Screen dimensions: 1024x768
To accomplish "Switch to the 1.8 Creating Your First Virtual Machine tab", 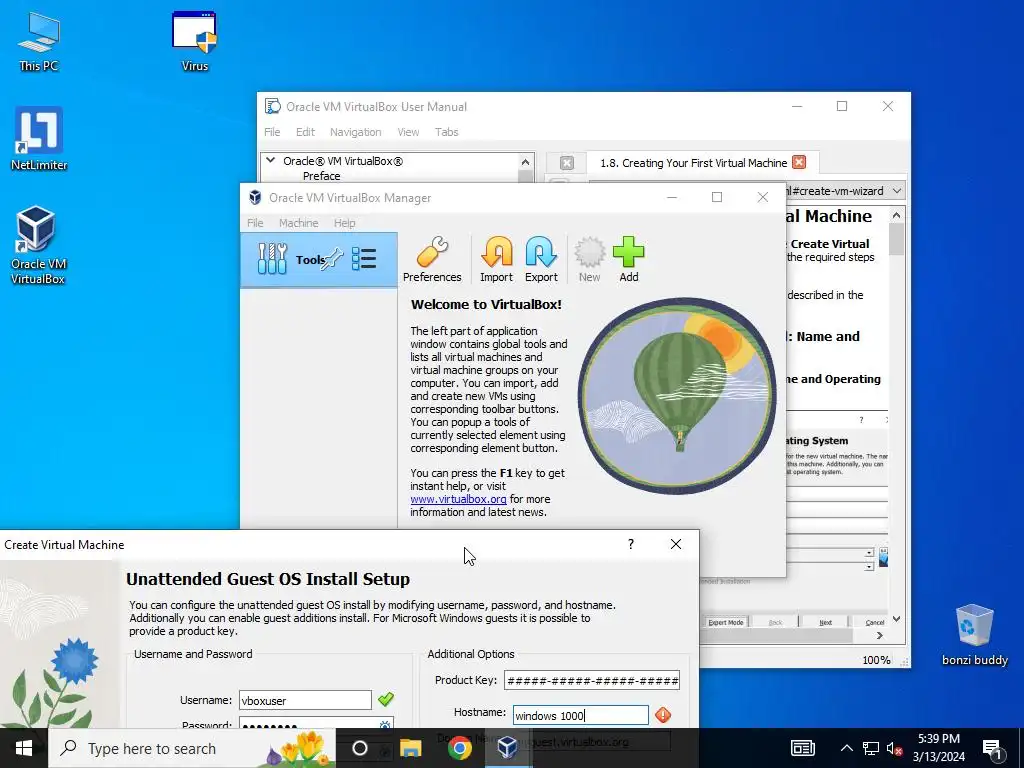I will [694, 163].
